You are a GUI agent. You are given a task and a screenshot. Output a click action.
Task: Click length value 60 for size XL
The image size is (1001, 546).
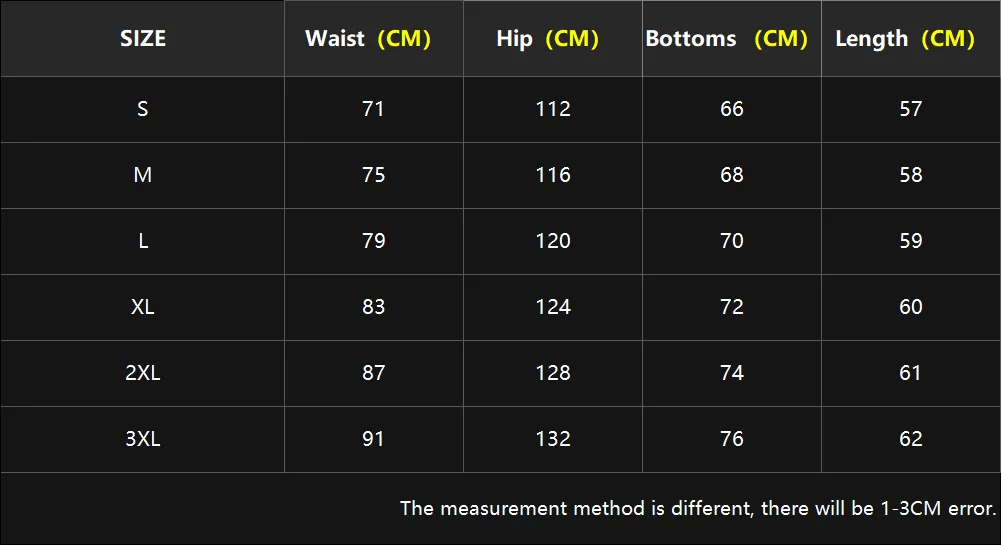tap(911, 307)
